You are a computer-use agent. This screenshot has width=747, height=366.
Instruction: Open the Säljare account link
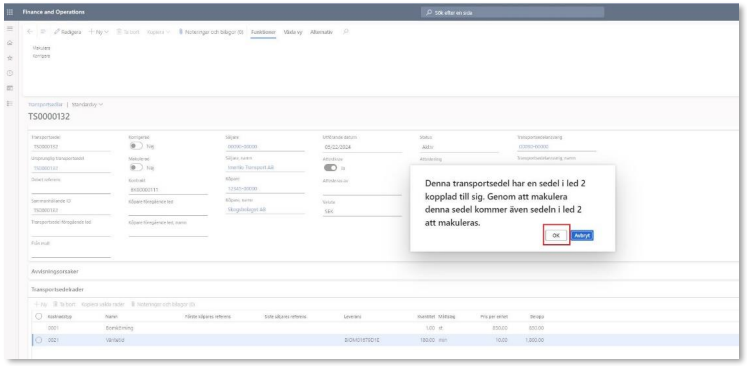242,147
